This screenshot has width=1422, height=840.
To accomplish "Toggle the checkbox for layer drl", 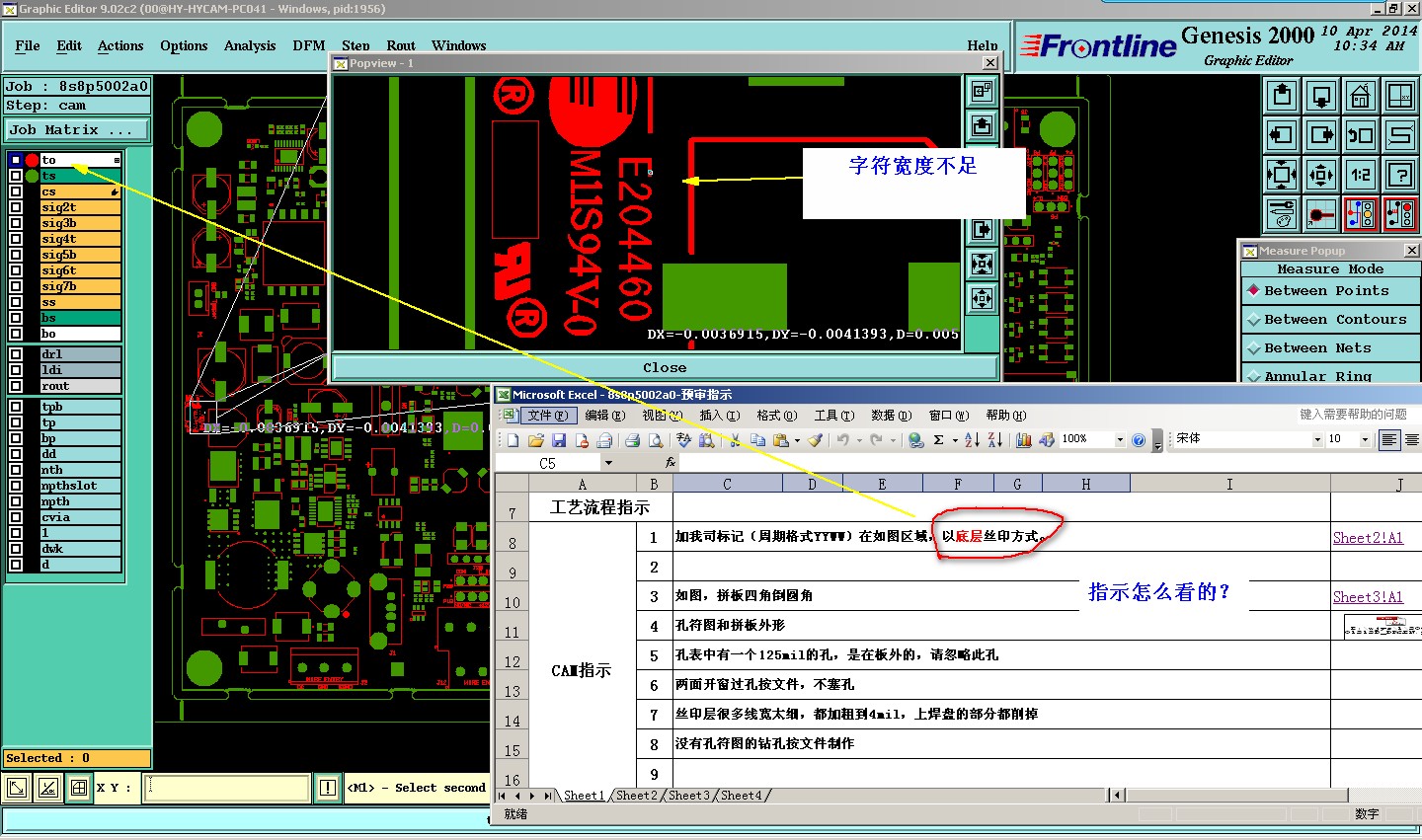I will pyautogui.click(x=16, y=354).
